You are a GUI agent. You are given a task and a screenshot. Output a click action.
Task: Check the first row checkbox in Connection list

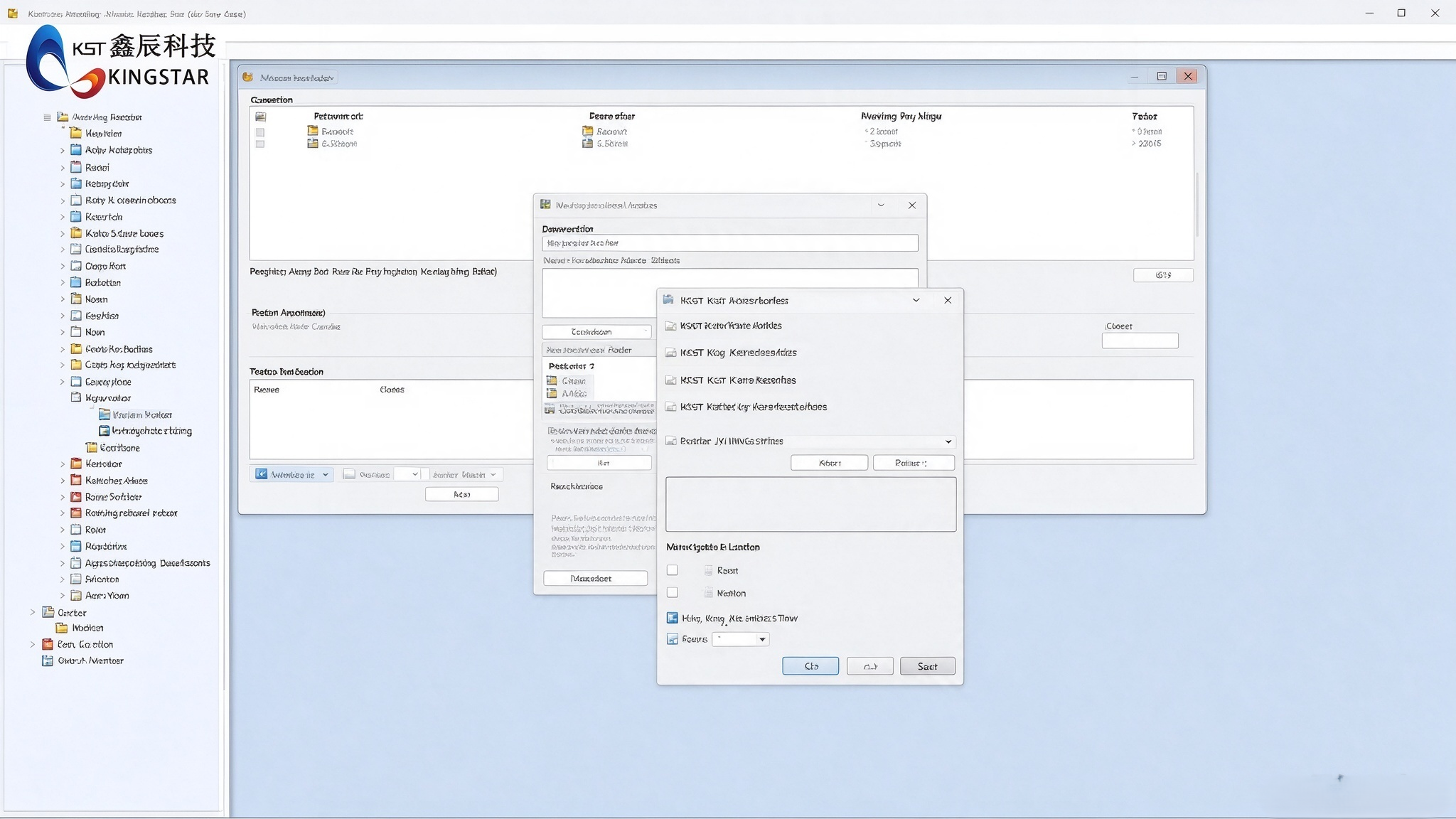point(260,132)
